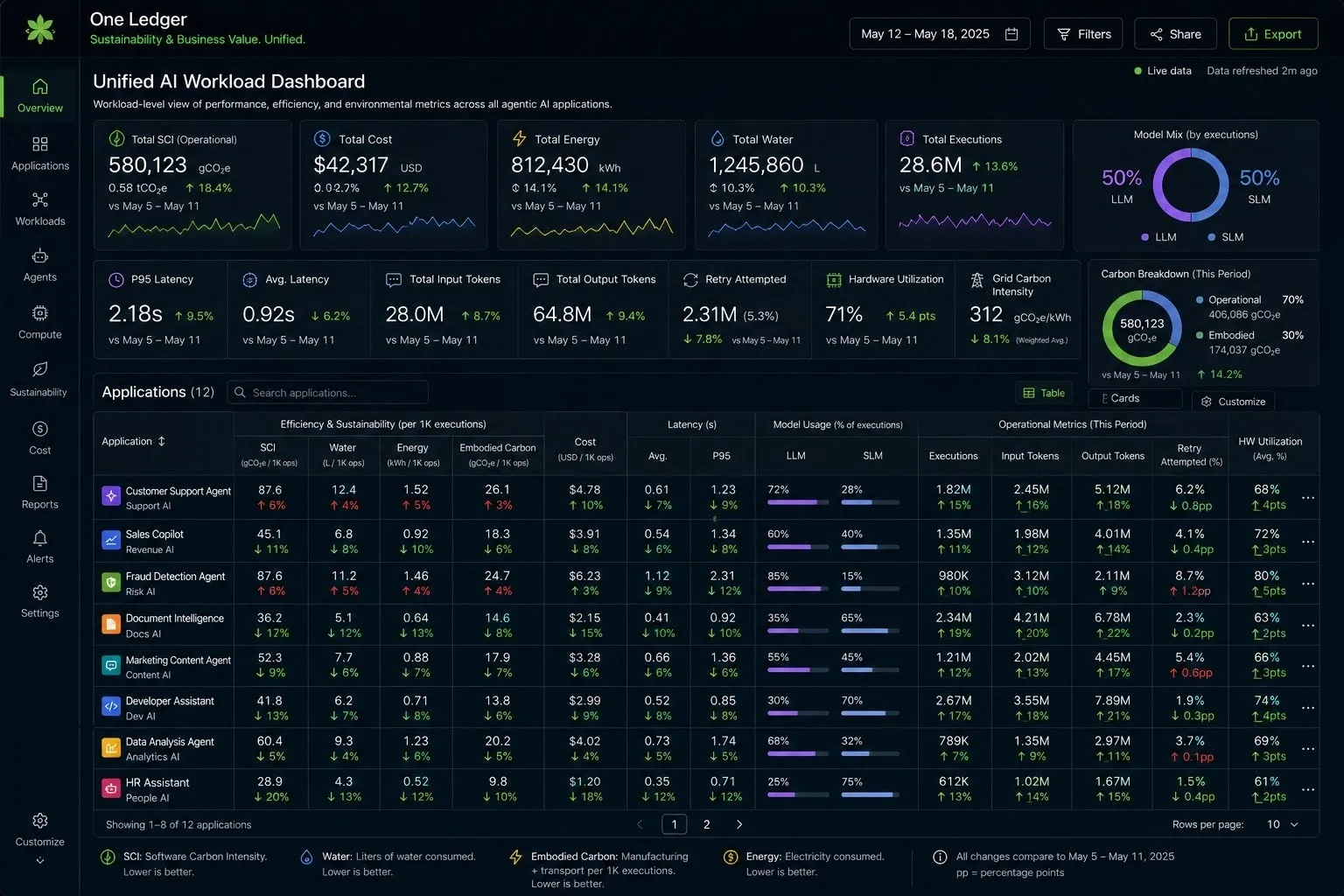Click the Marketing Content Agent app icon
The height and width of the screenshot is (896, 1344).
point(111,666)
